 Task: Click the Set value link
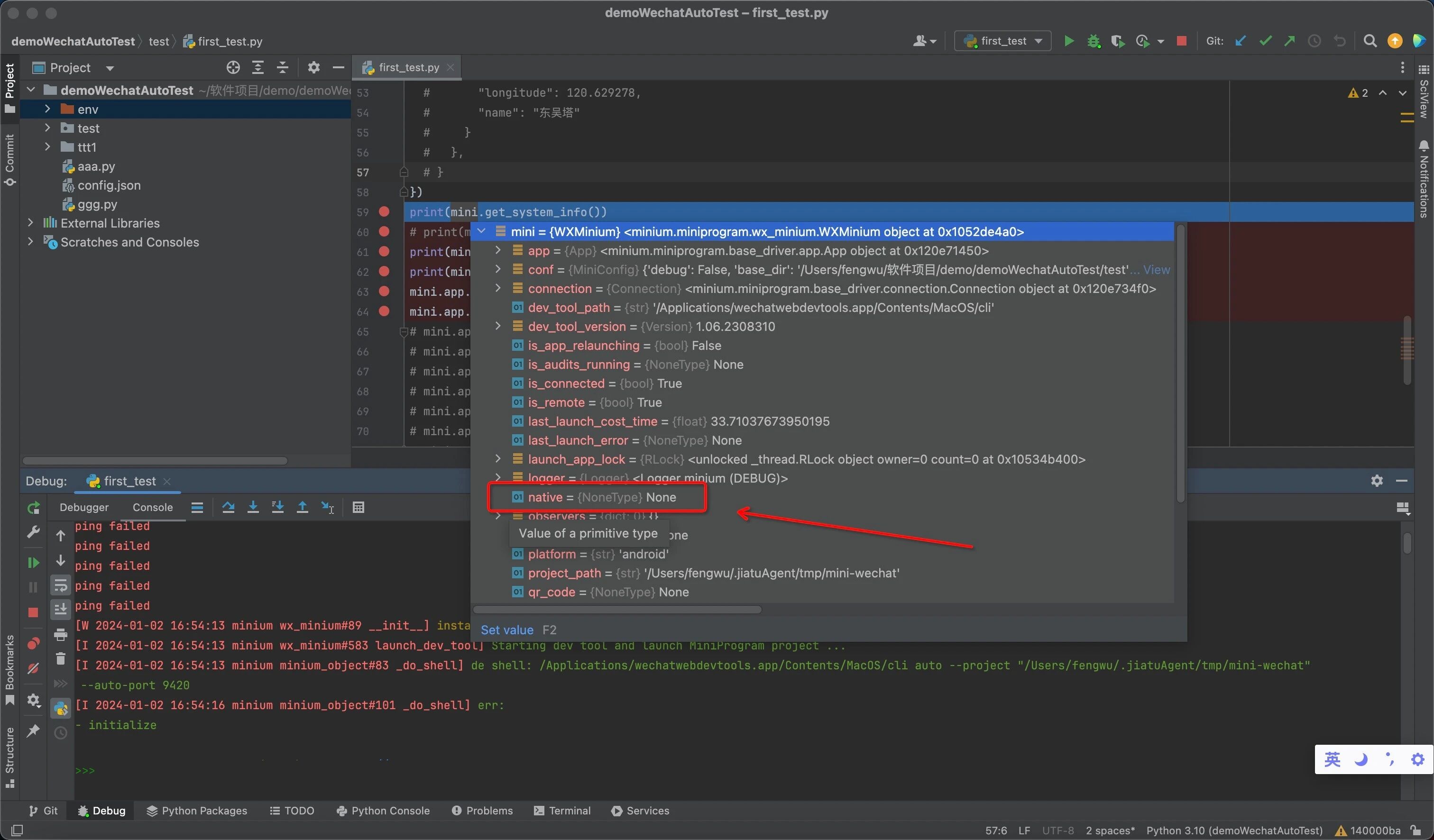tap(506, 630)
